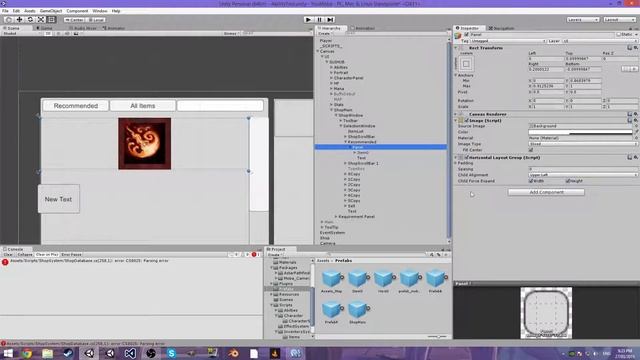Toggle the Image (Script) component enabled checkbox

(466, 121)
